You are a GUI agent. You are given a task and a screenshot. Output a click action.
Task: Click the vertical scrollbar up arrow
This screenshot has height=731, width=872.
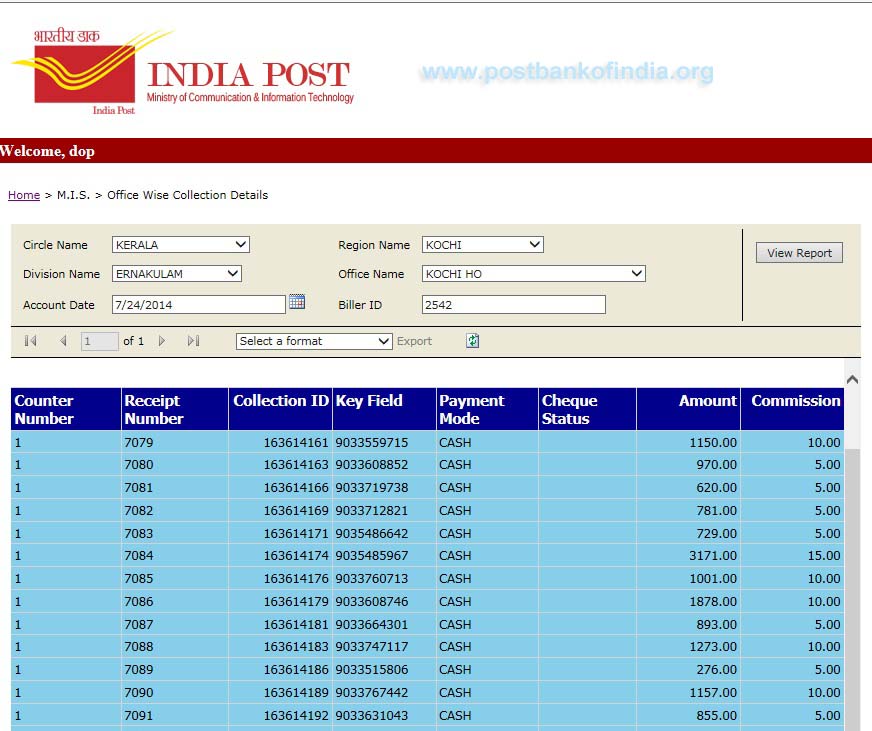853,379
